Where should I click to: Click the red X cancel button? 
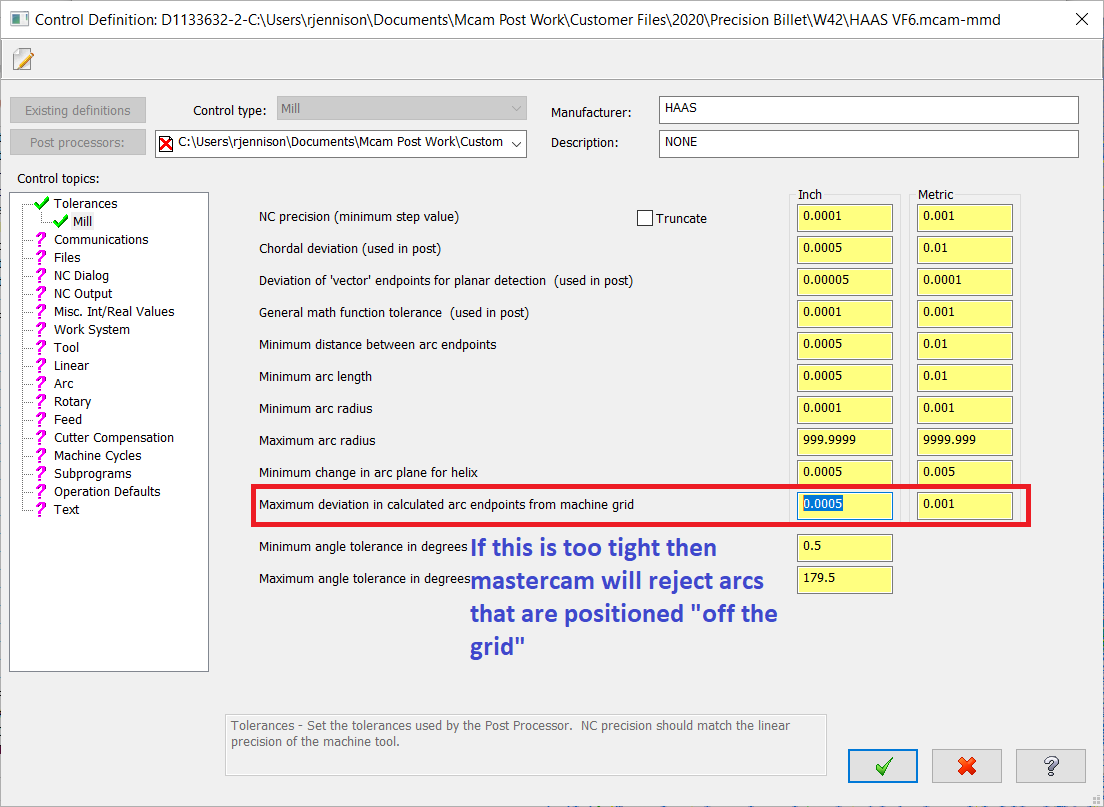tap(966, 766)
